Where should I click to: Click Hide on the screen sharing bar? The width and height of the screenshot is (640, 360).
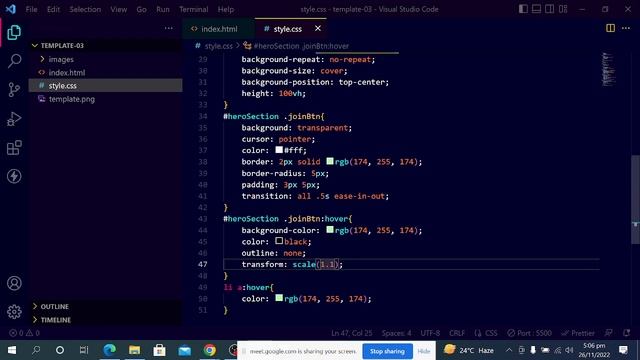click(x=424, y=351)
